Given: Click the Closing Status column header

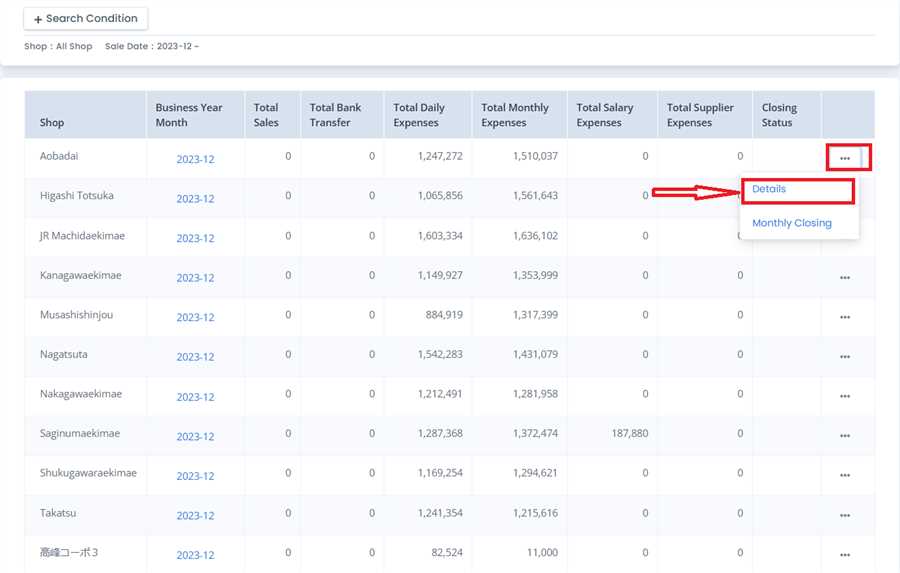Looking at the screenshot, I should pyautogui.click(x=779, y=115).
